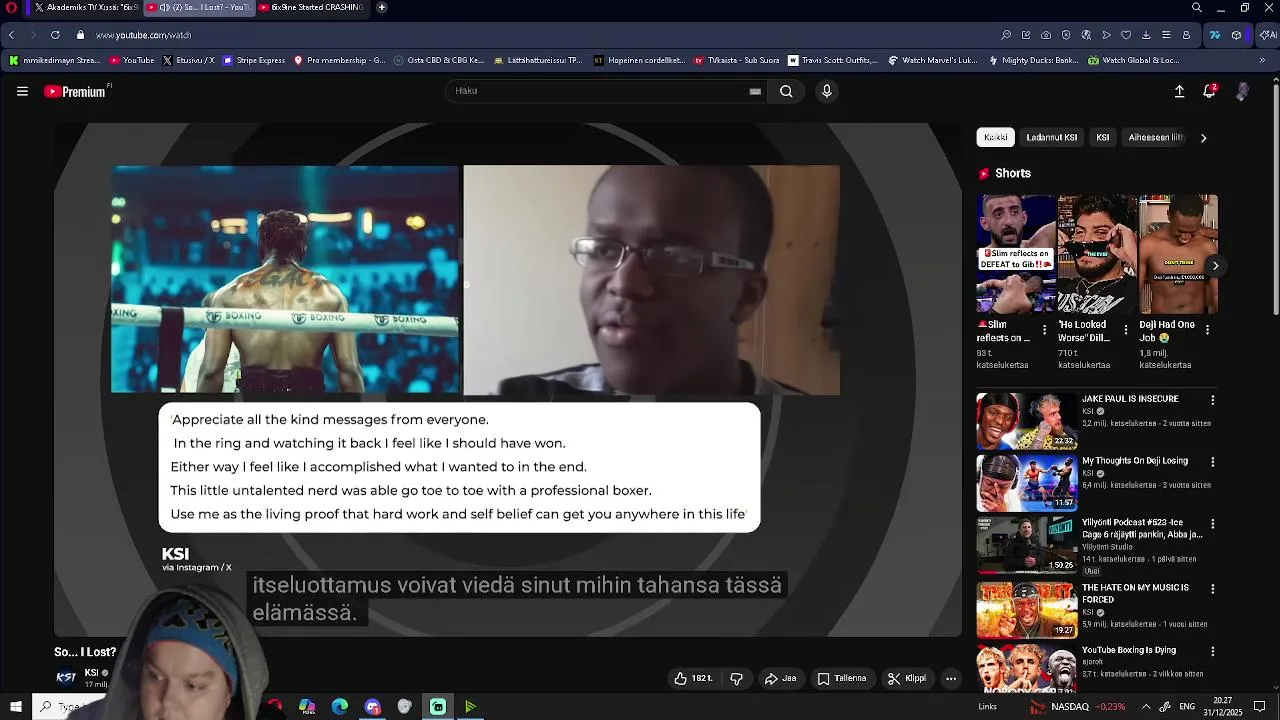Open the ENG language indicator in taskbar
Screen dimensions: 1280x720
tap(1187, 707)
